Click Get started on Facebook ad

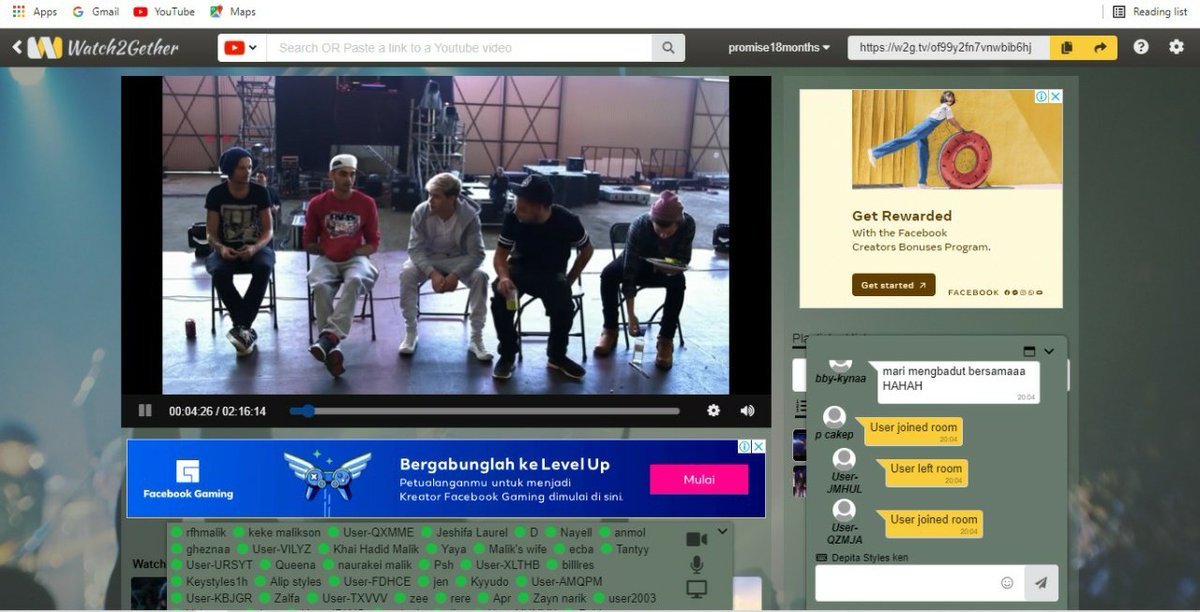tap(894, 285)
